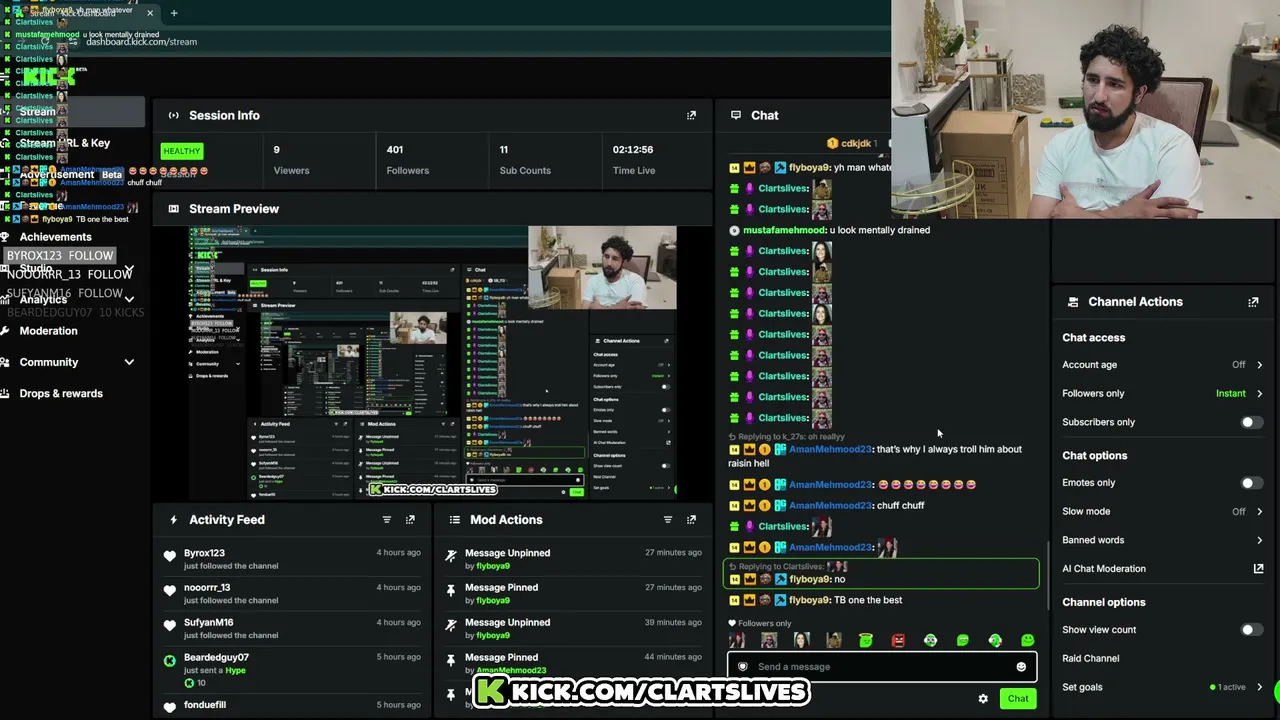Click the chat scrollbar
The image size is (1280, 720).
[1048, 575]
